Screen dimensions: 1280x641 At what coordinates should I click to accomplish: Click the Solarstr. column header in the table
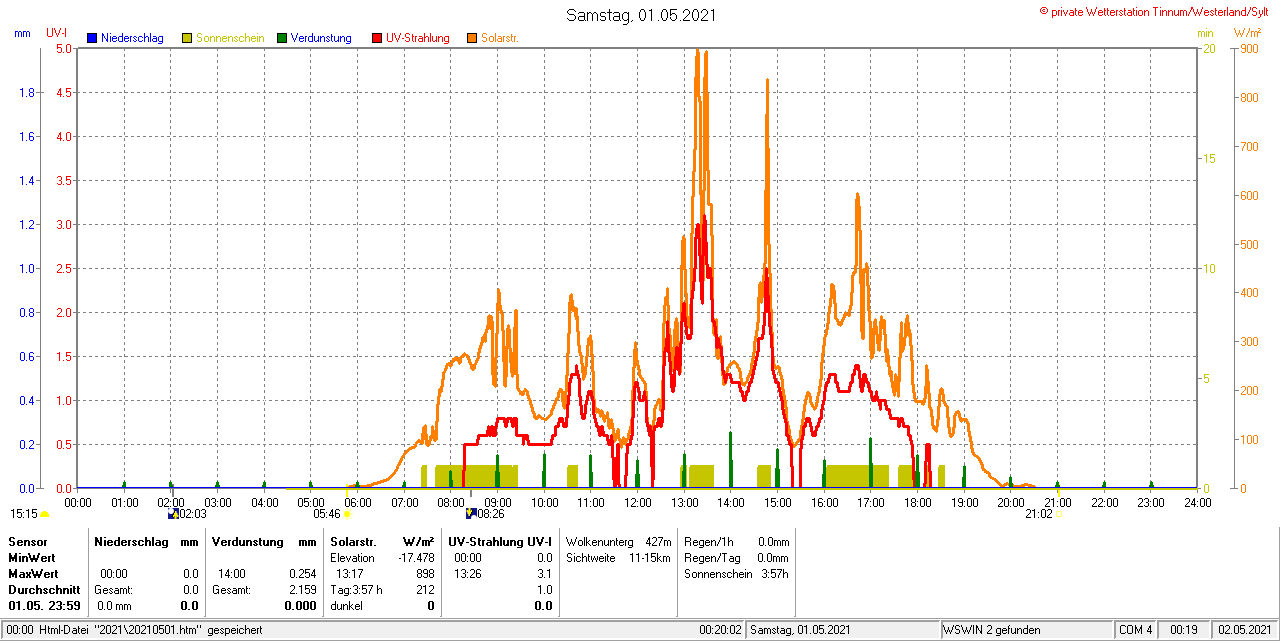[352, 541]
